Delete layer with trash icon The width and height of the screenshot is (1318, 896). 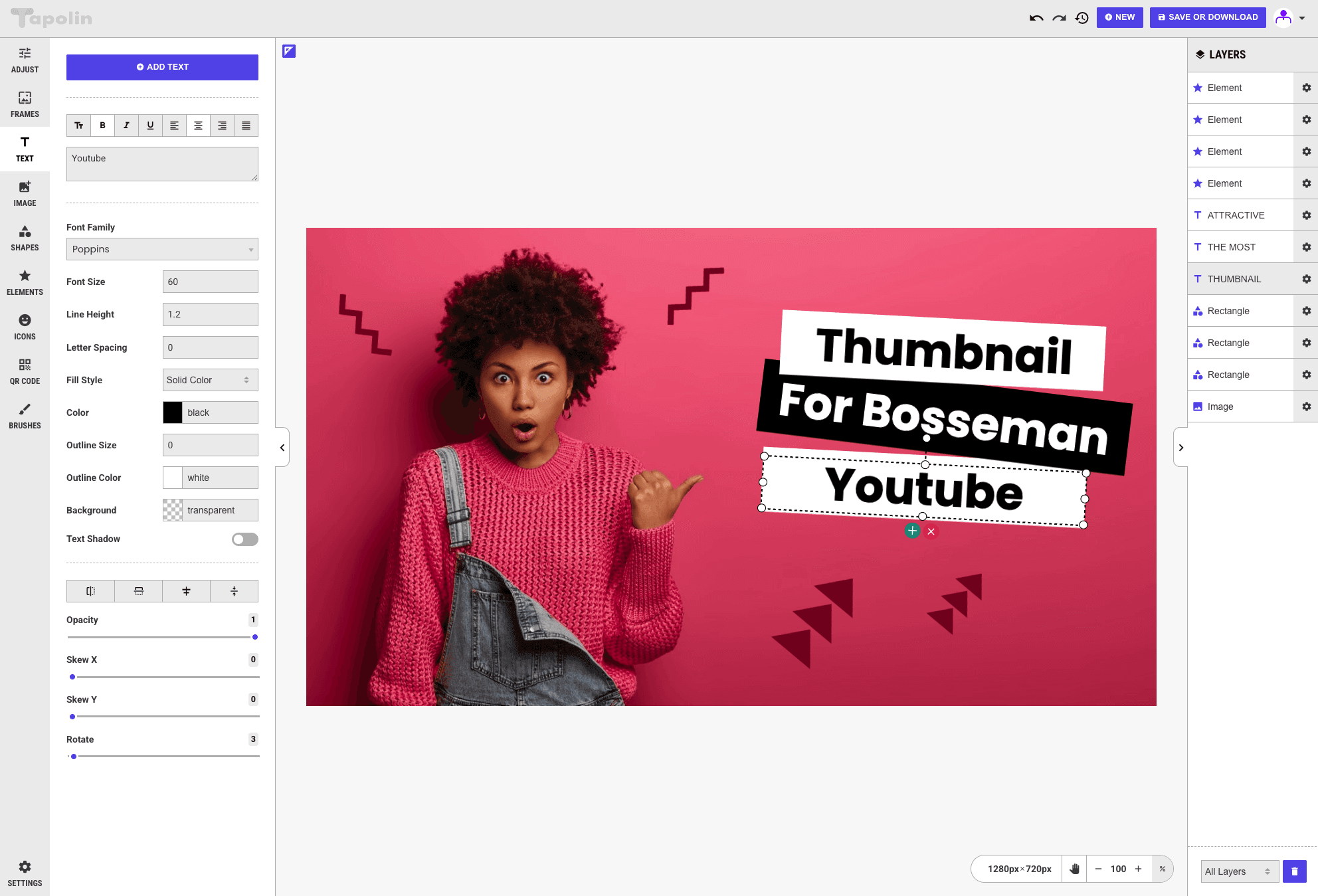[1294, 871]
